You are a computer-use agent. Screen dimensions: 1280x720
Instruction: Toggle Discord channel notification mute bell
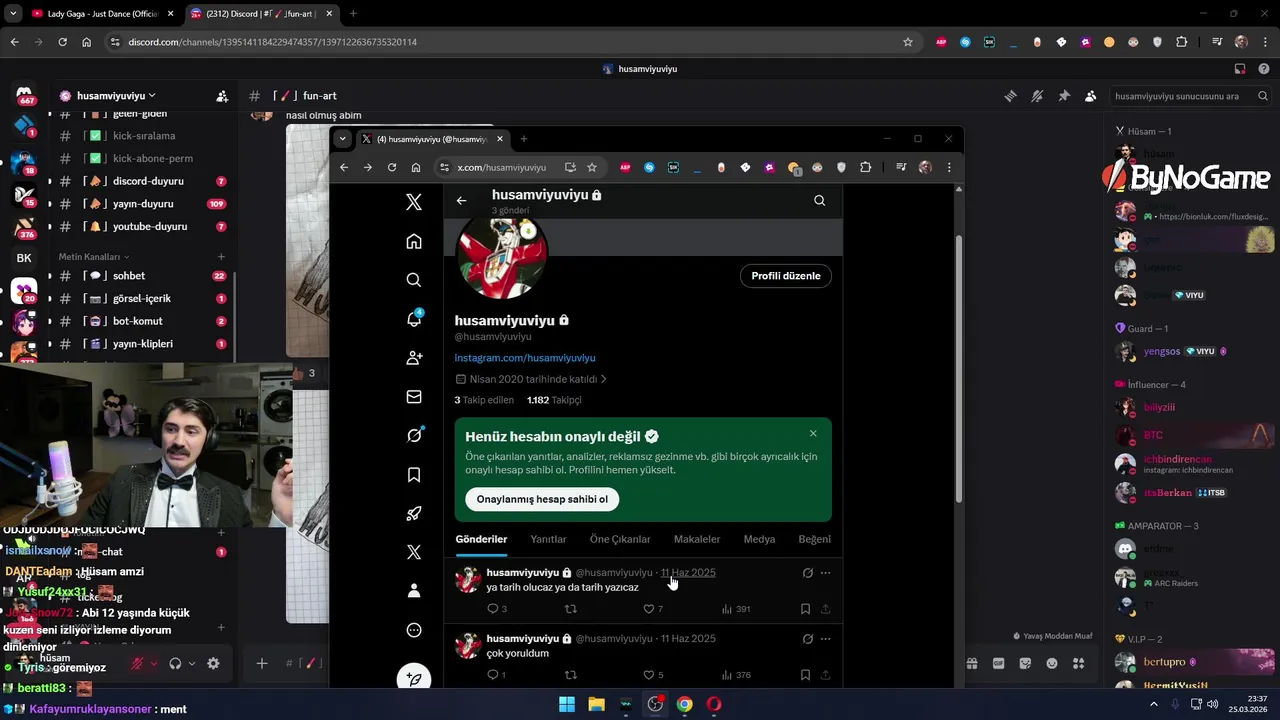tap(1037, 96)
